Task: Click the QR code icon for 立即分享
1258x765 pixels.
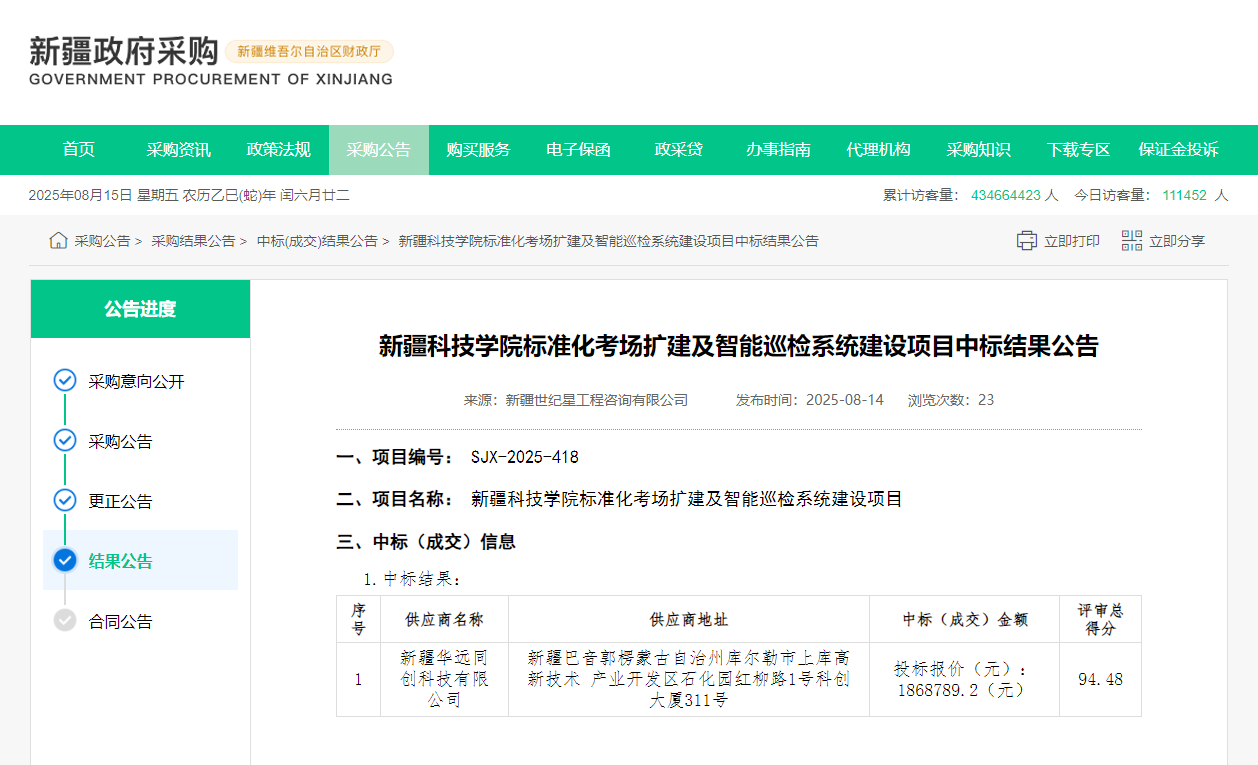Action: tap(1132, 241)
